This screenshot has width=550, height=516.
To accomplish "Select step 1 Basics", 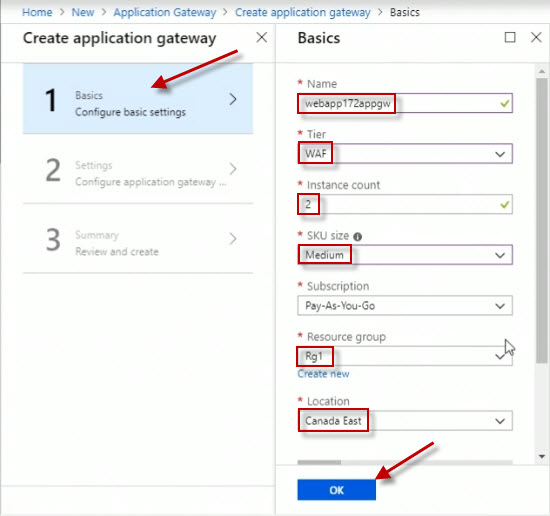I will pyautogui.click(x=138, y=99).
